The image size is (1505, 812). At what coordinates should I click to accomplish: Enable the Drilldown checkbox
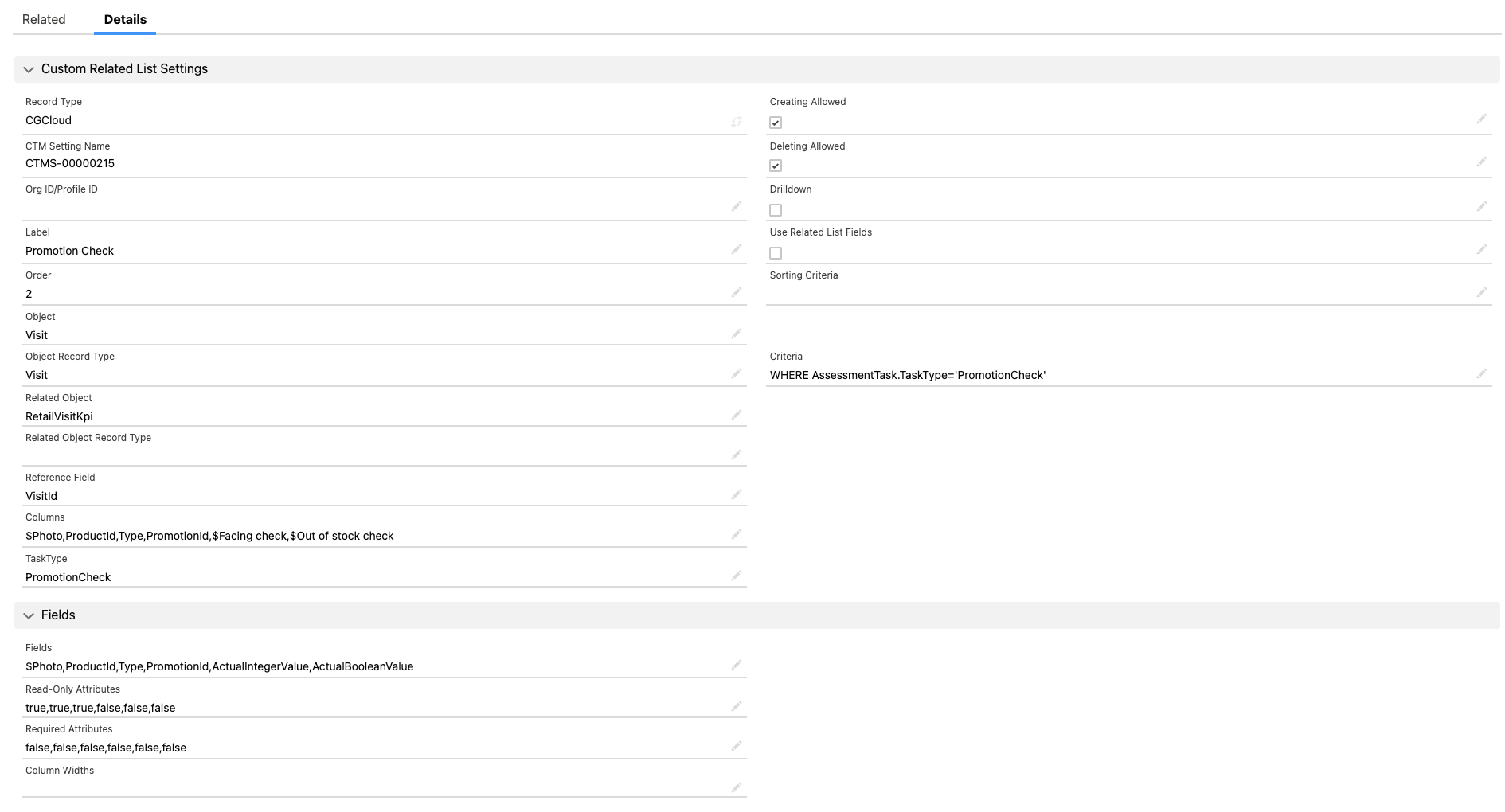(x=776, y=210)
